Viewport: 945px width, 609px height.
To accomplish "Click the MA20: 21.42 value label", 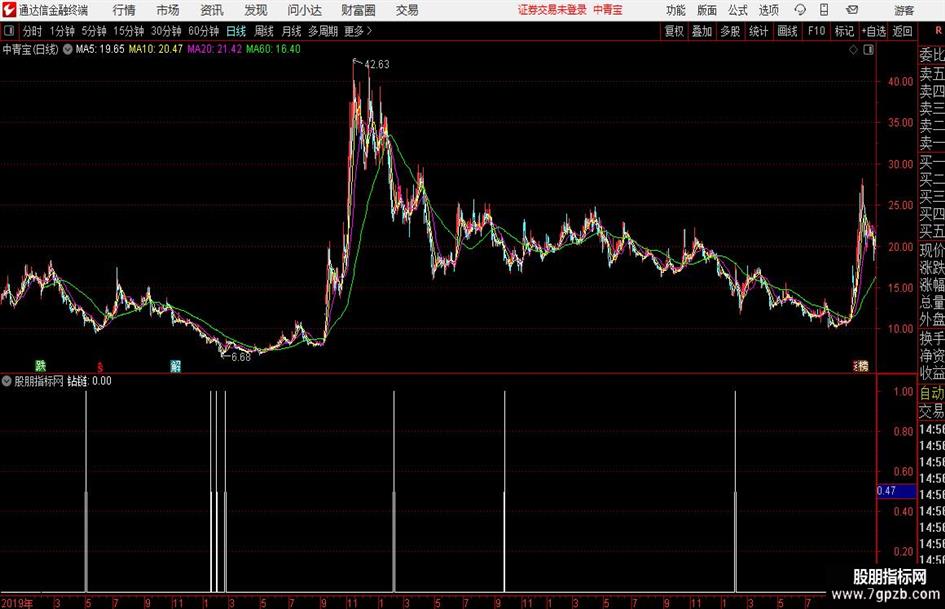I will click(x=215, y=49).
